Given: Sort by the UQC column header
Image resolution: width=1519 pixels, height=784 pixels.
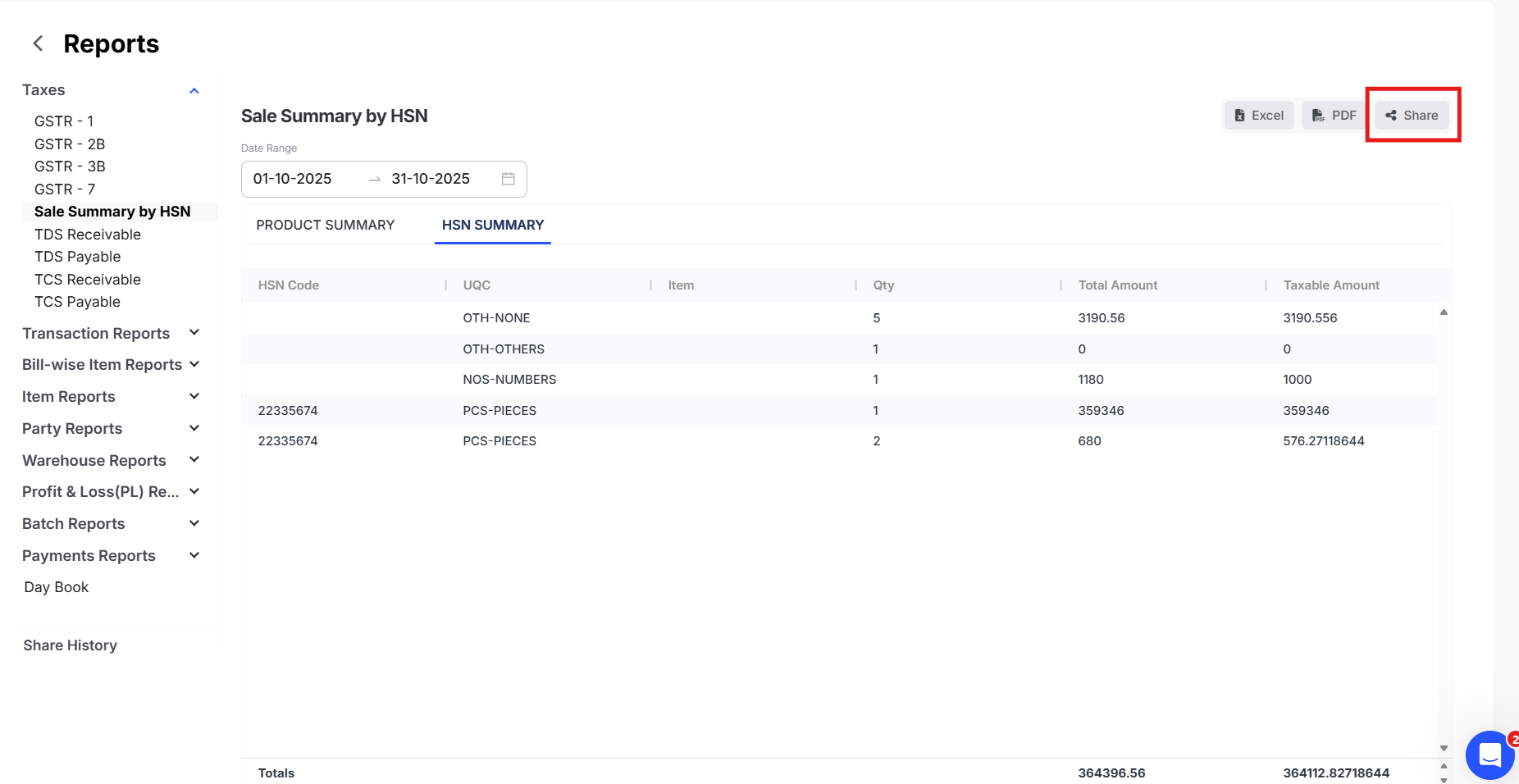Looking at the screenshot, I should [x=477, y=285].
